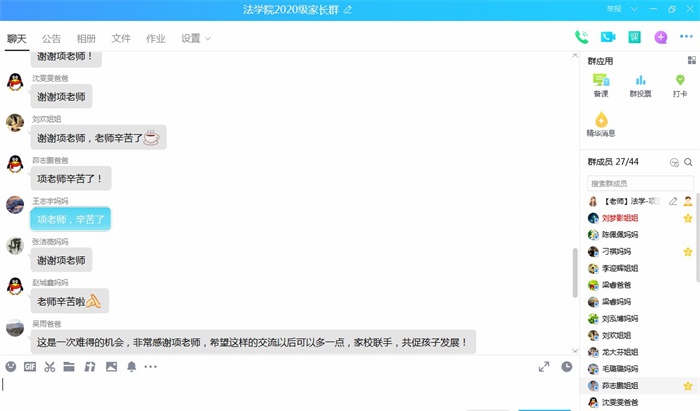
Task: Open the 相册 album tab
Action: click(x=86, y=39)
